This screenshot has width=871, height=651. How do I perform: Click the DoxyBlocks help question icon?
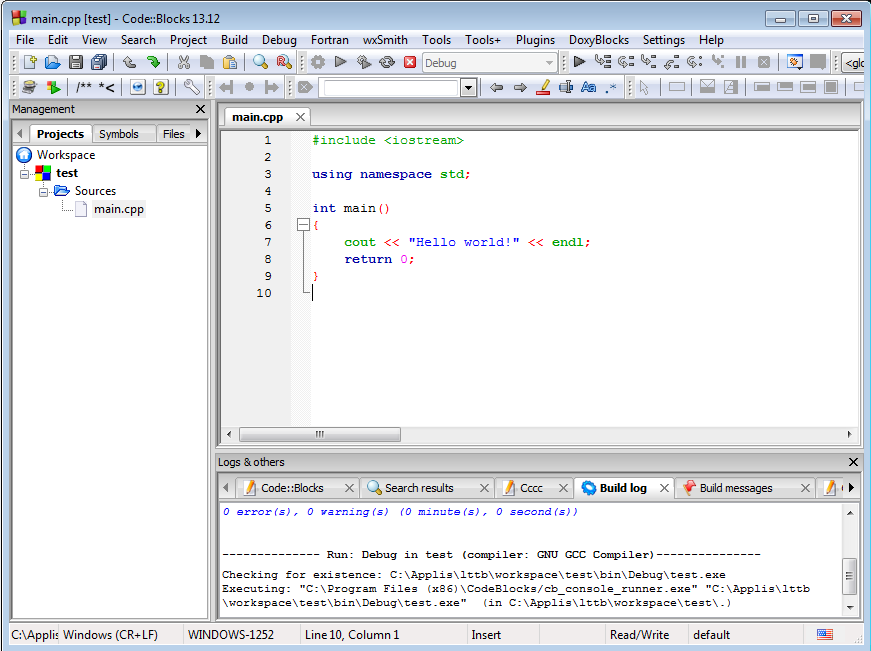161,87
